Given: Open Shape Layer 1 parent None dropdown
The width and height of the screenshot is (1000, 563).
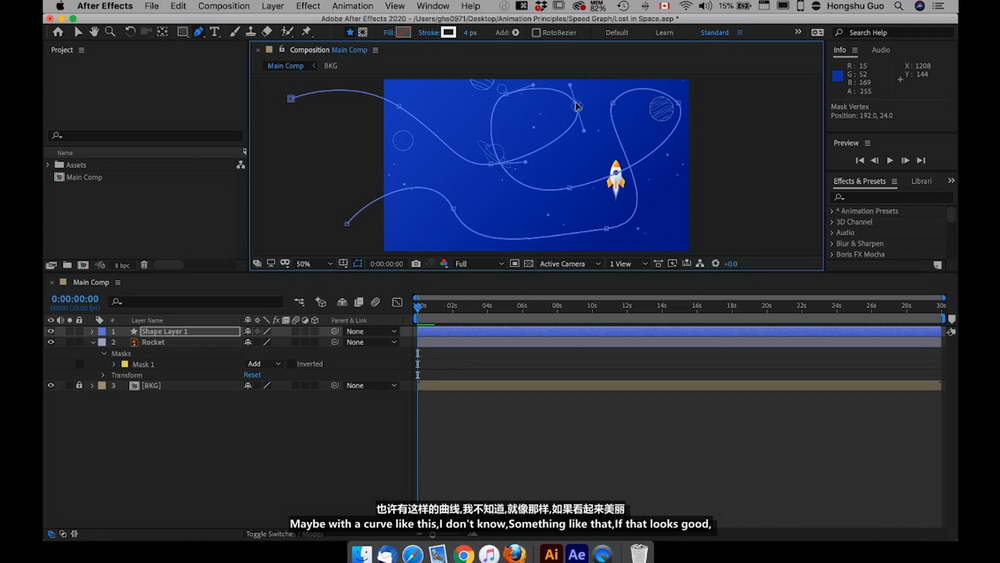Looking at the screenshot, I should click(x=371, y=332).
